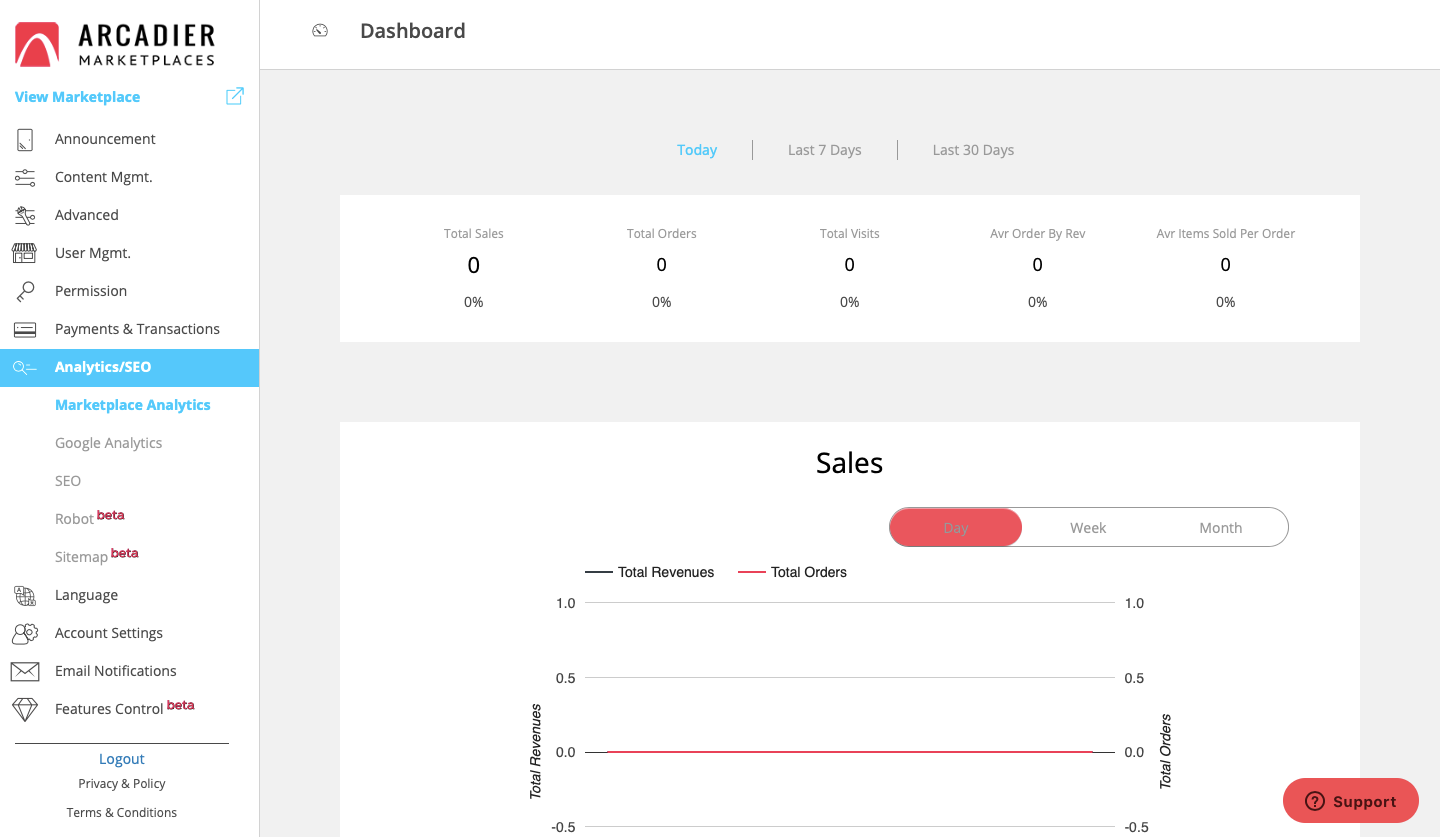Screen dimensions: 1440x837
Task: Click the Email Notifications envelope icon
Action: click(x=25, y=671)
